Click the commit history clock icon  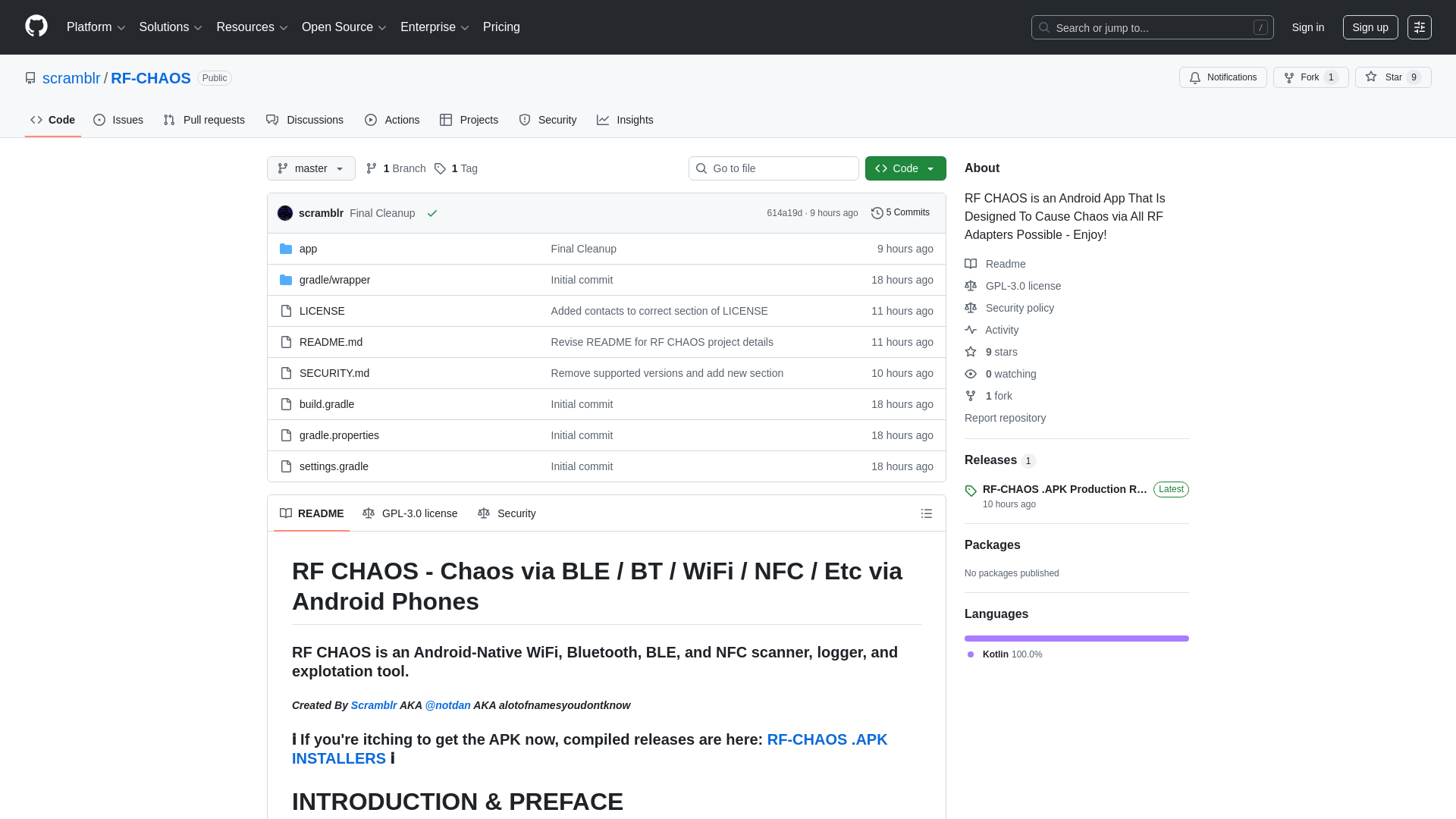point(878,212)
